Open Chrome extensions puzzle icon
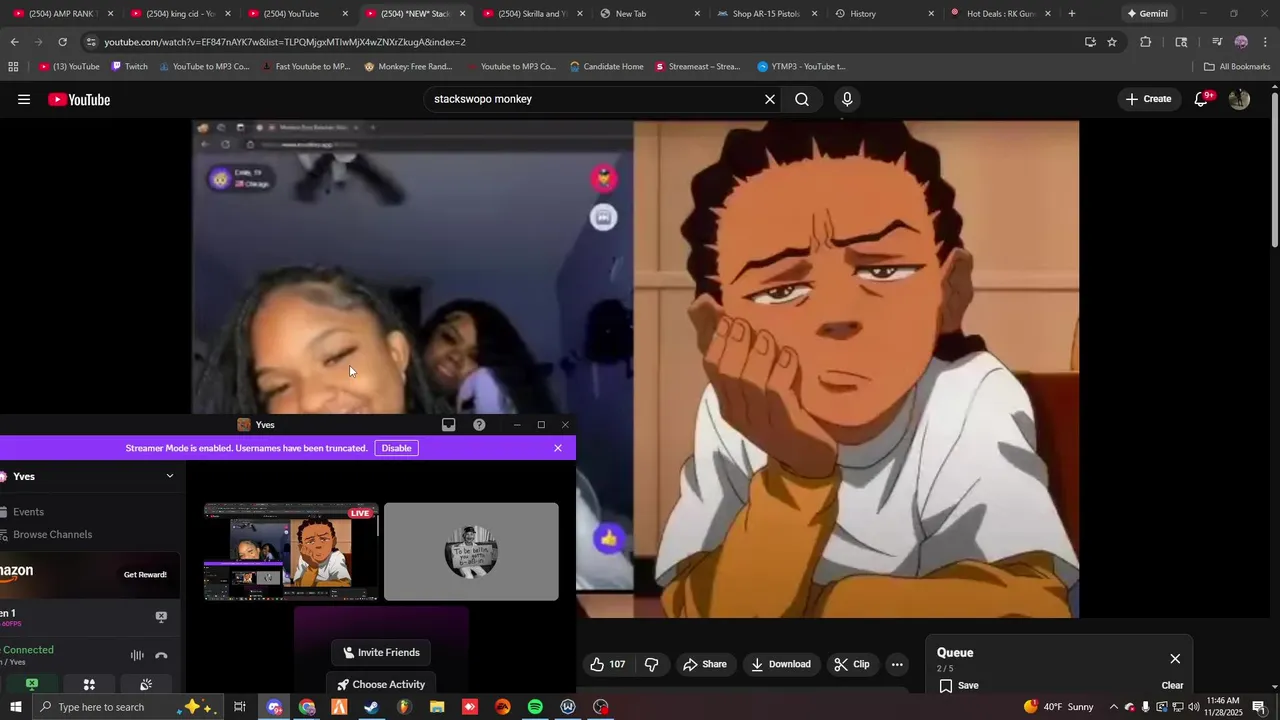This screenshot has height=720, width=1280. click(x=1146, y=42)
